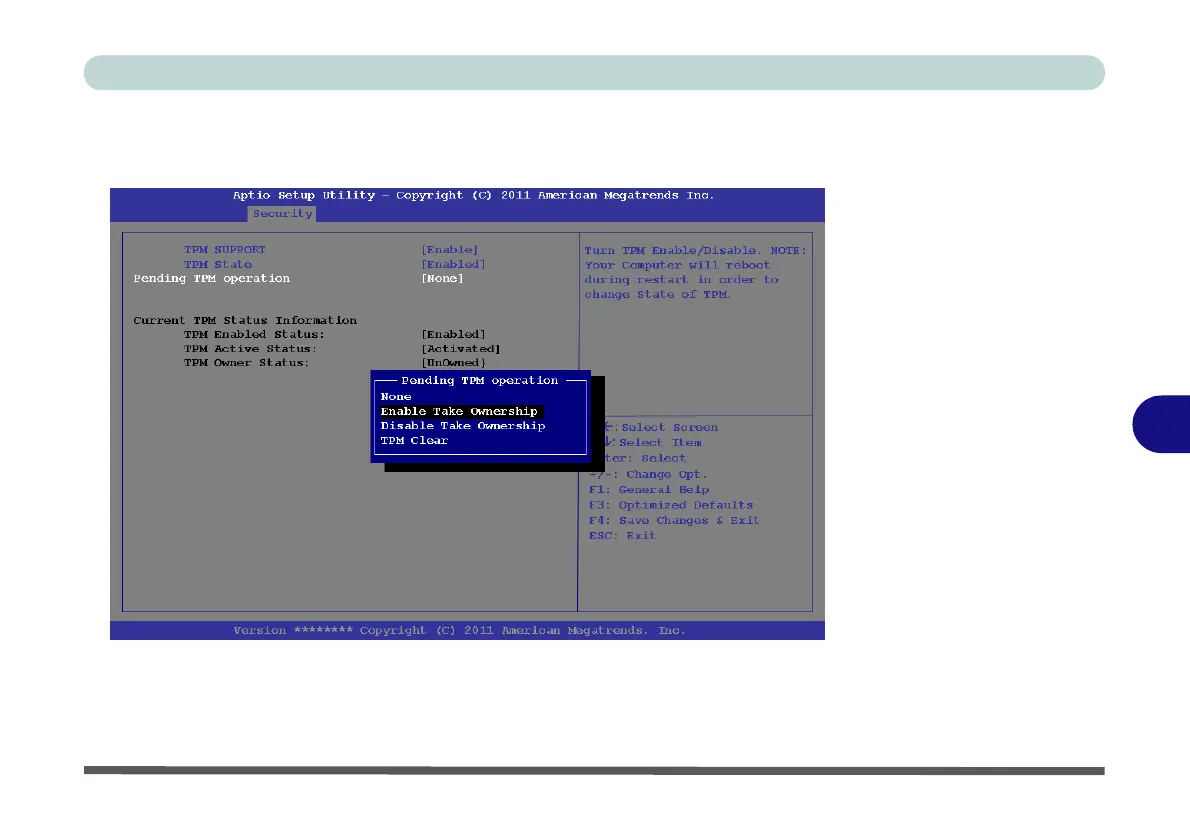Image resolution: width=1190 pixels, height=838 pixels.
Task: Open Pending TPM operation [None] value
Action: (442, 279)
